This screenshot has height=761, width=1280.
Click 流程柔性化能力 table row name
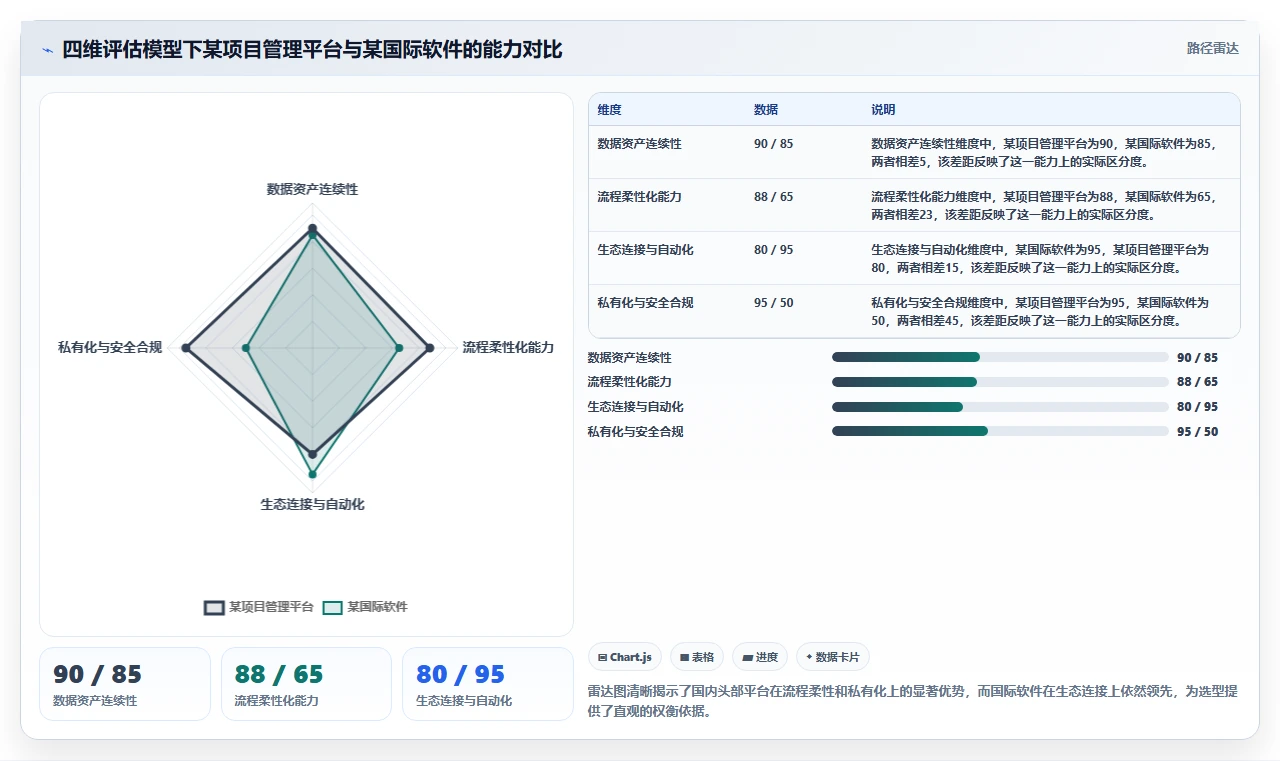click(639, 197)
